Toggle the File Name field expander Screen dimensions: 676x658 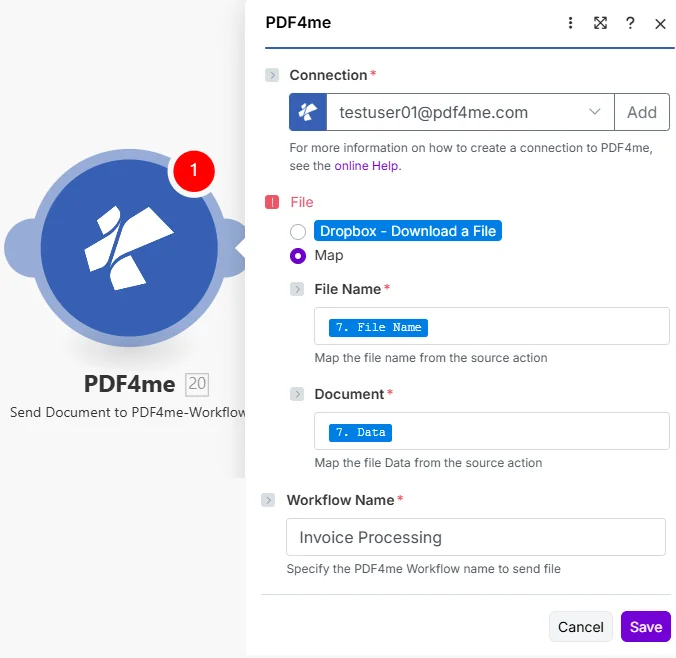point(297,289)
